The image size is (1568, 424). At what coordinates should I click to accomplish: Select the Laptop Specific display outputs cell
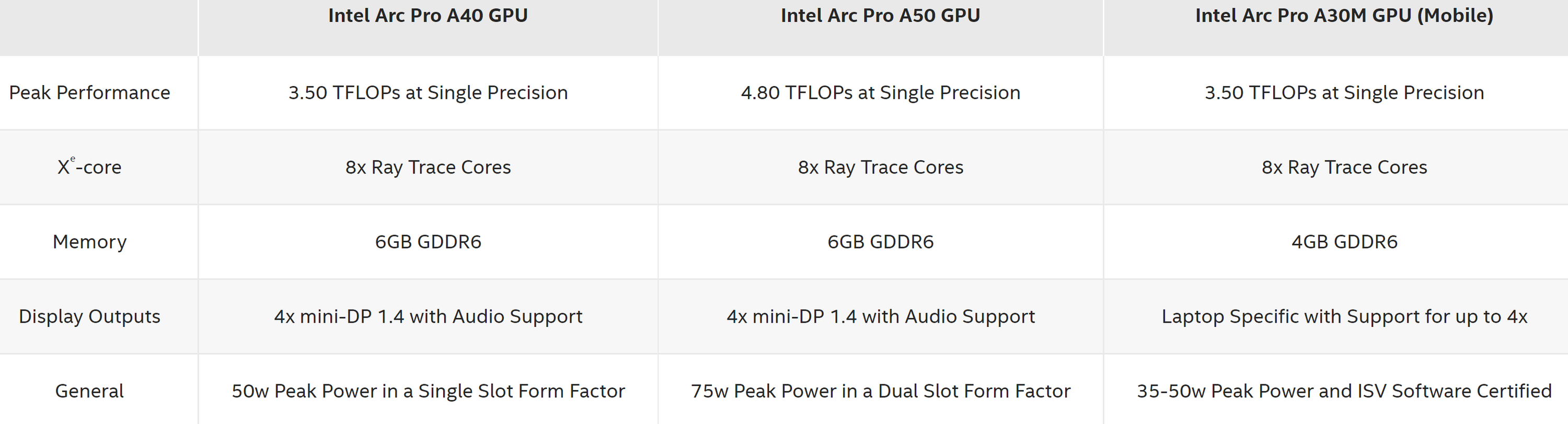(1344, 316)
